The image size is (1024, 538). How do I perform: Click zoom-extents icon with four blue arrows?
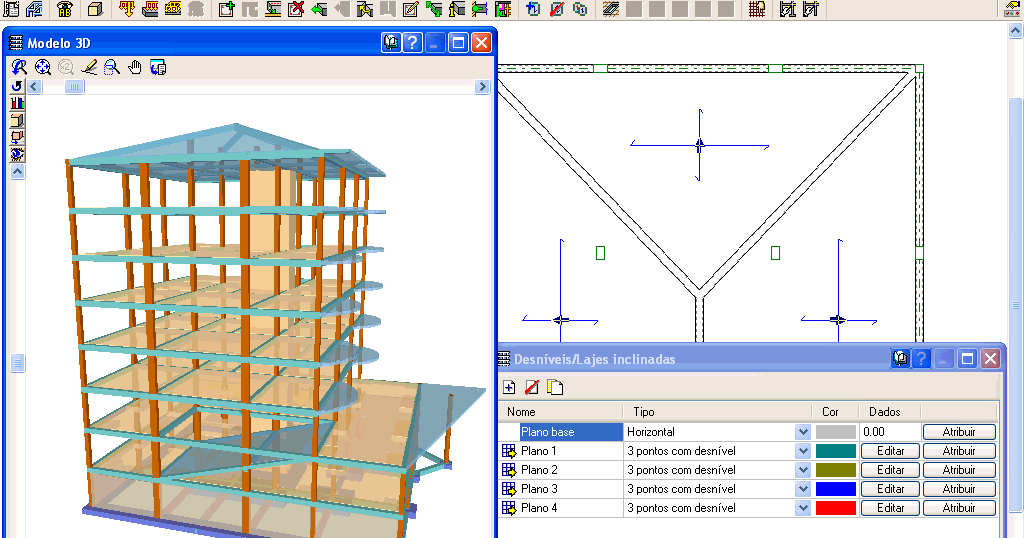[x=42, y=67]
